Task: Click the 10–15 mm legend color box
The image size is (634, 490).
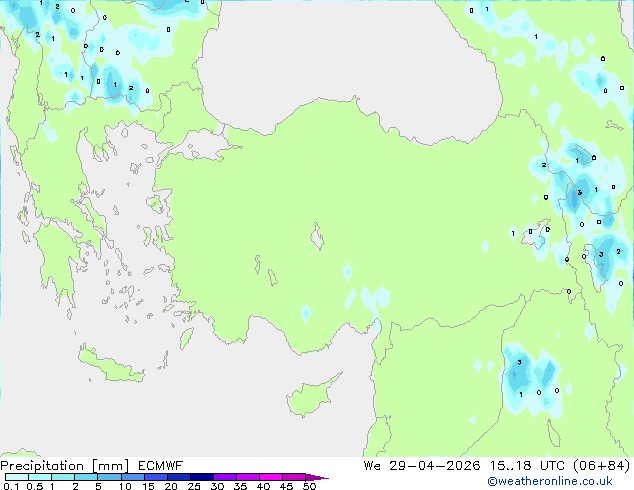Action: 132,477
